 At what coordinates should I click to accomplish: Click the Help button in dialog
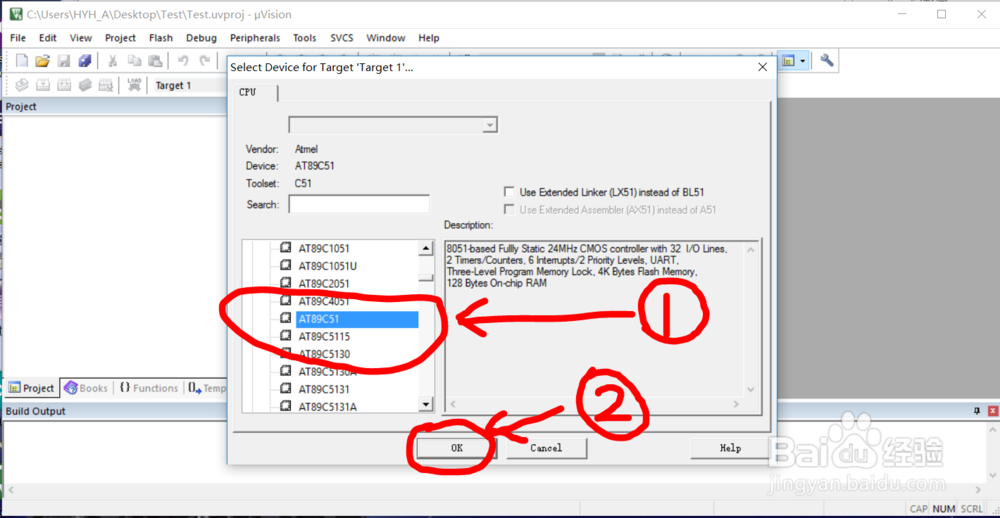pos(730,448)
